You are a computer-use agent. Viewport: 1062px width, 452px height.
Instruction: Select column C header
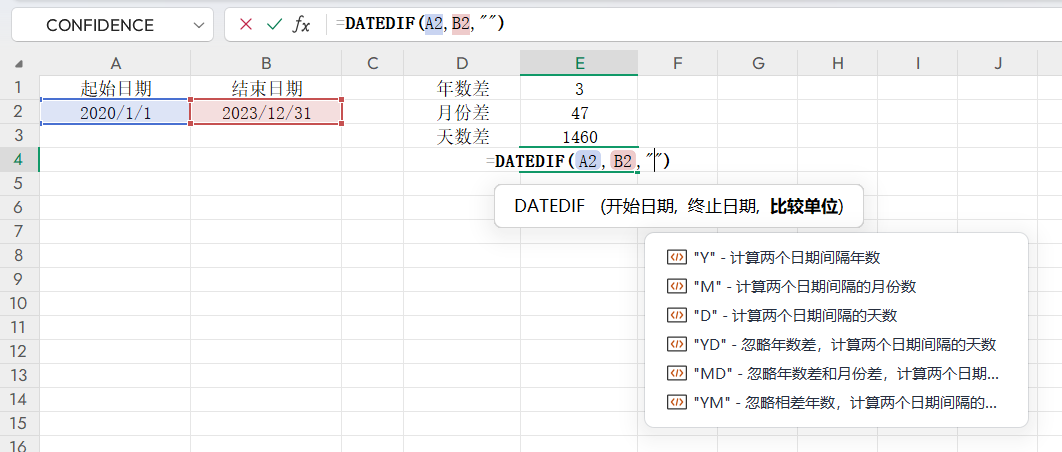[373, 63]
